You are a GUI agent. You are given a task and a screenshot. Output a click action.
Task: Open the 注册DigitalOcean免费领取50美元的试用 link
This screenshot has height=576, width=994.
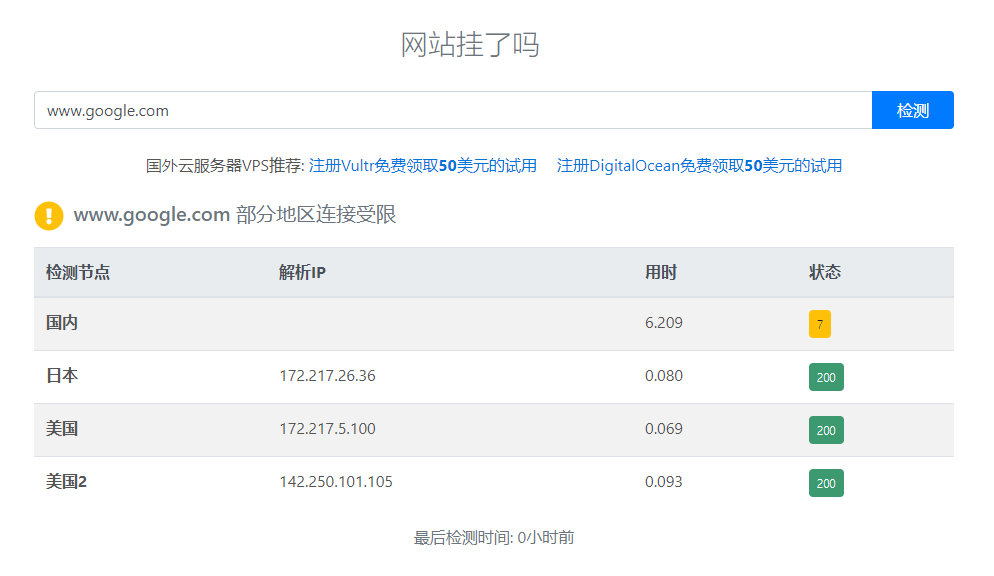click(x=699, y=165)
